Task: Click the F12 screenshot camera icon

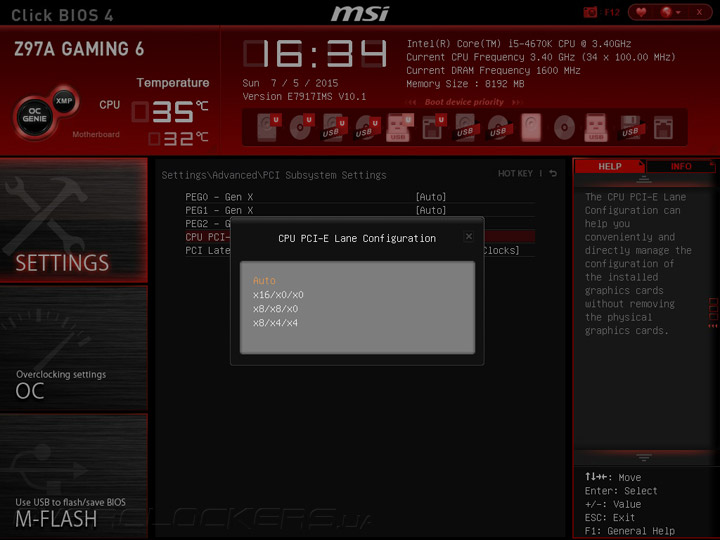Action: (x=590, y=12)
